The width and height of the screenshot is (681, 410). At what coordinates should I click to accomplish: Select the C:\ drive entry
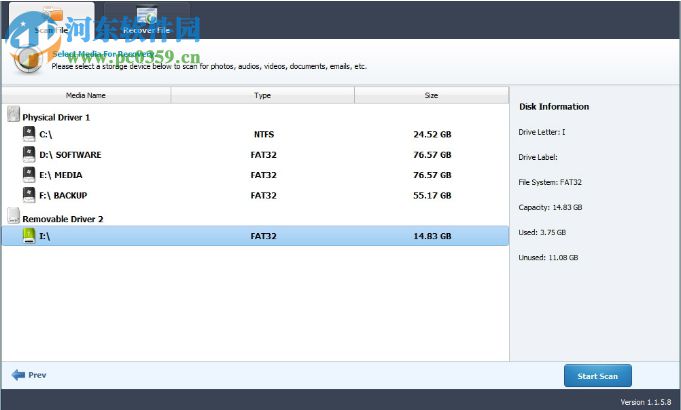[255, 134]
